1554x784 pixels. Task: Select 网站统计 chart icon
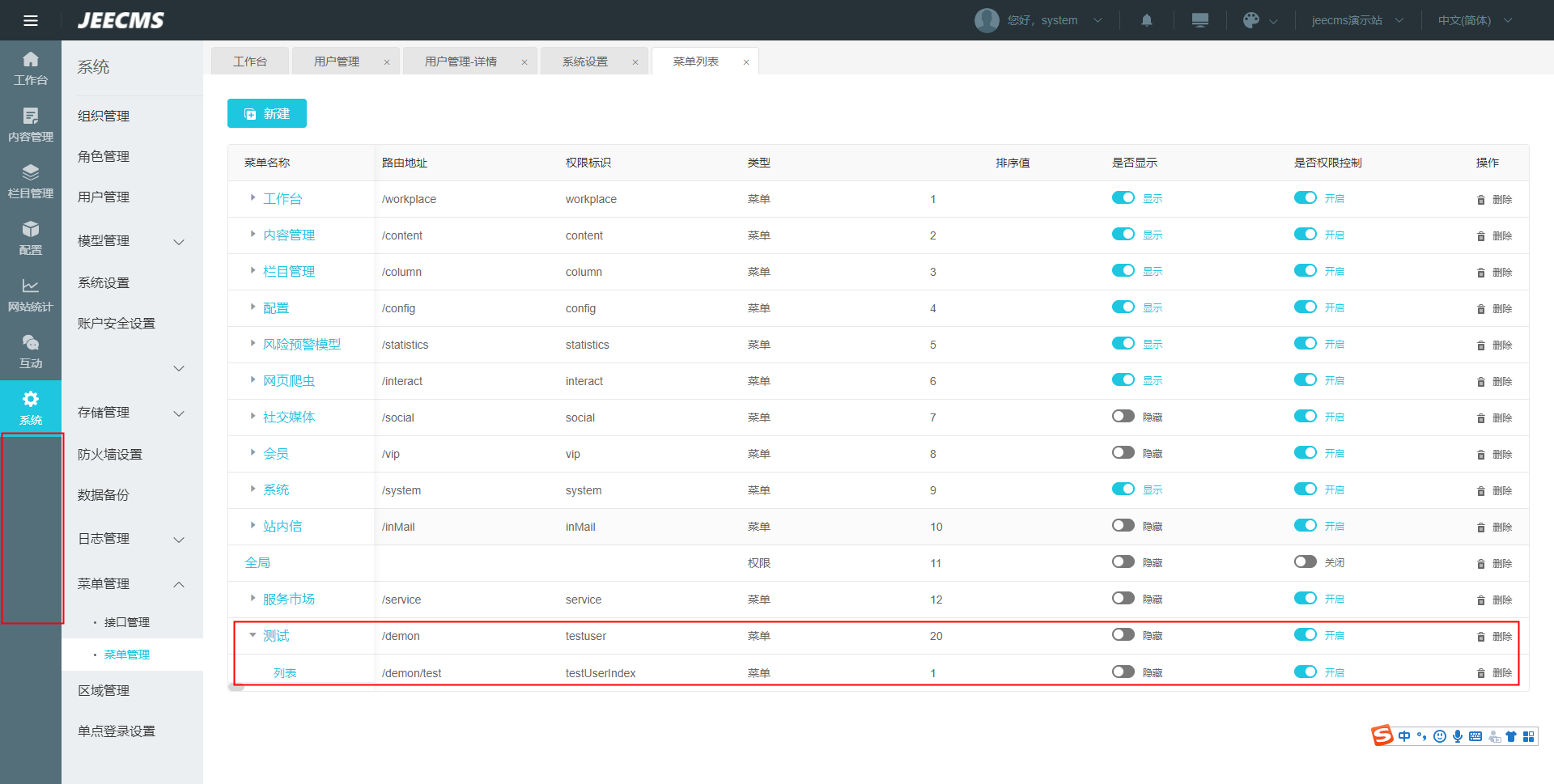[x=31, y=295]
